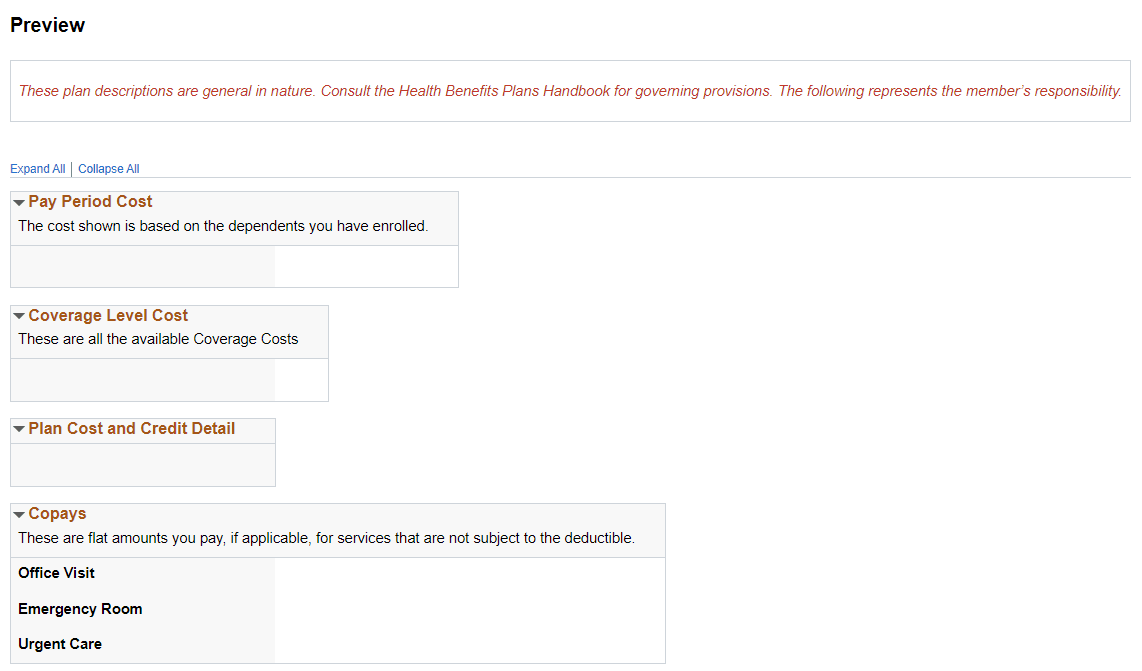Select the Office Visit copay row
The height and width of the screenshot is (671, 1142).
click(55, 573)
